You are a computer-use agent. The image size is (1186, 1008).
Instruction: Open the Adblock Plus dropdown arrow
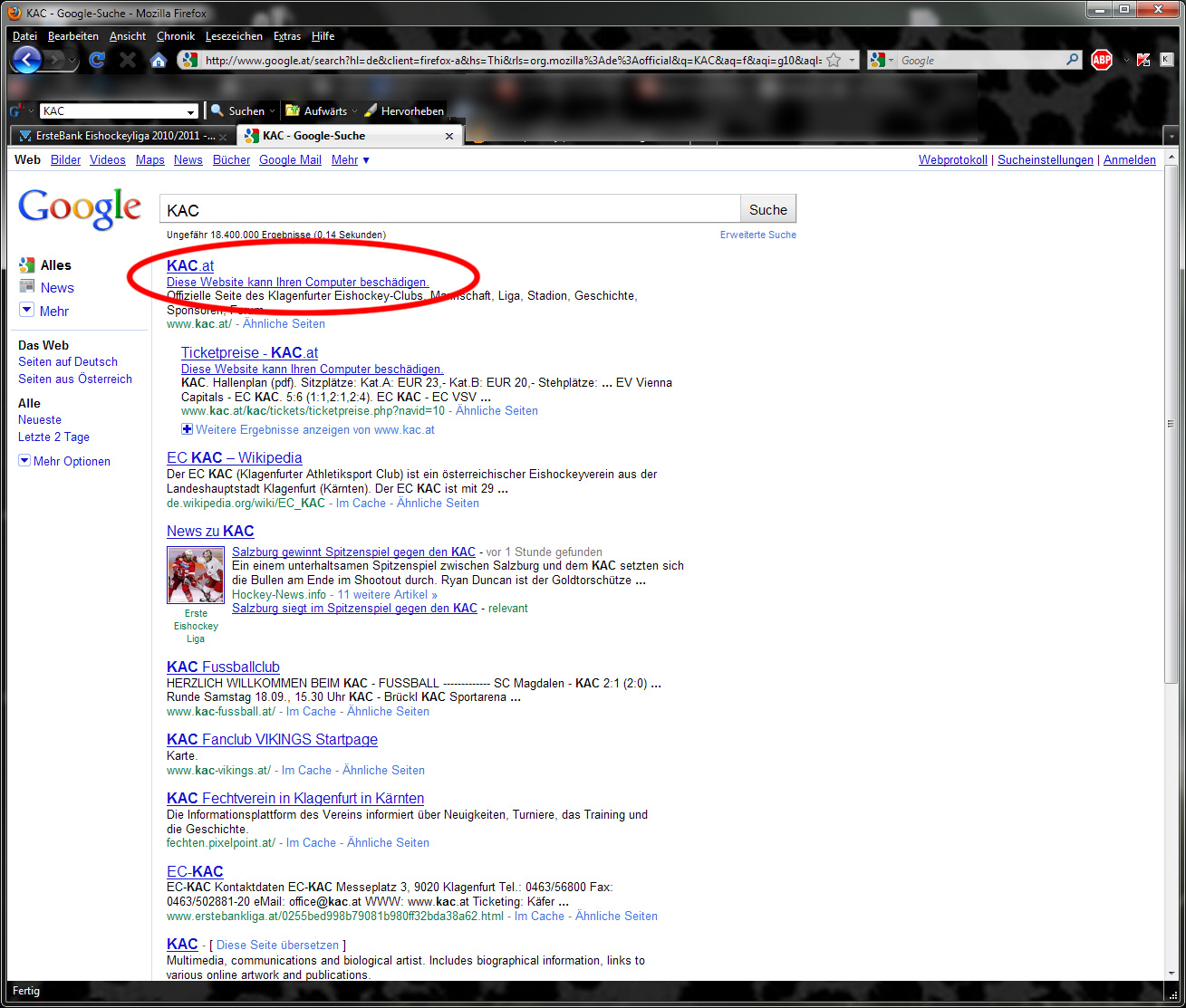point(1126,61)
